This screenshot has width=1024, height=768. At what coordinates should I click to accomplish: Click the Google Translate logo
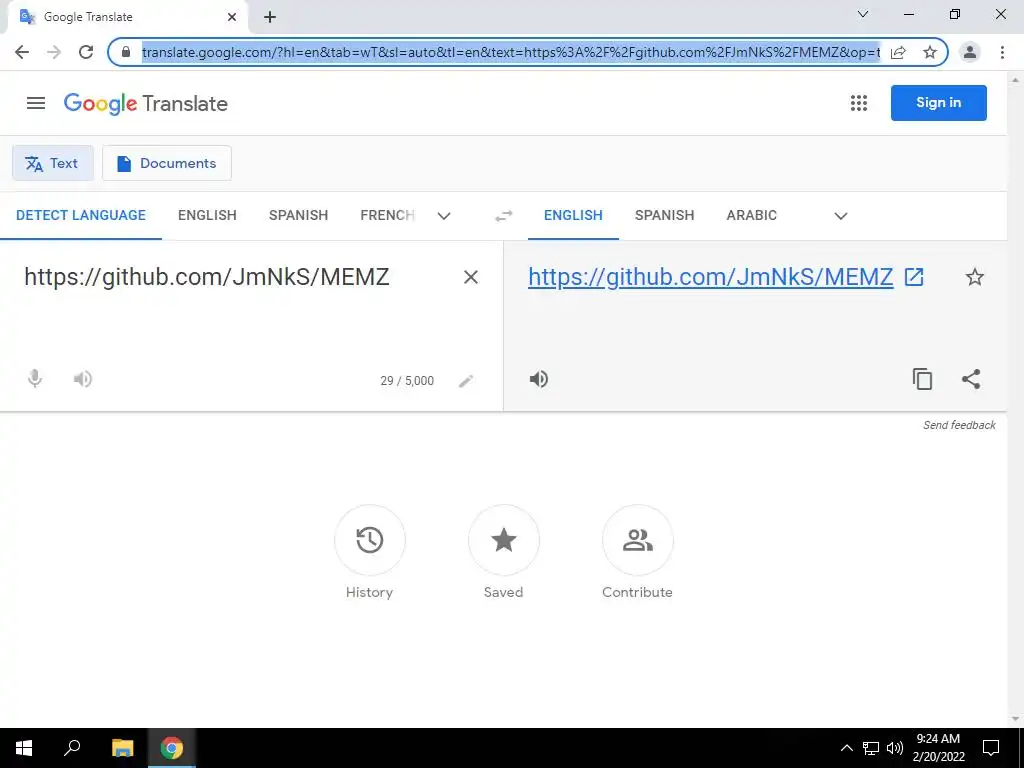[146, 103]
